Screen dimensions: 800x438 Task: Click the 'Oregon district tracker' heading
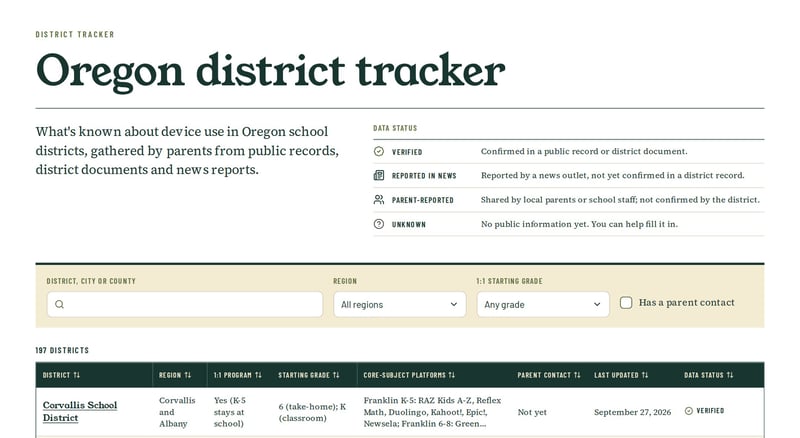click(270, 71)
